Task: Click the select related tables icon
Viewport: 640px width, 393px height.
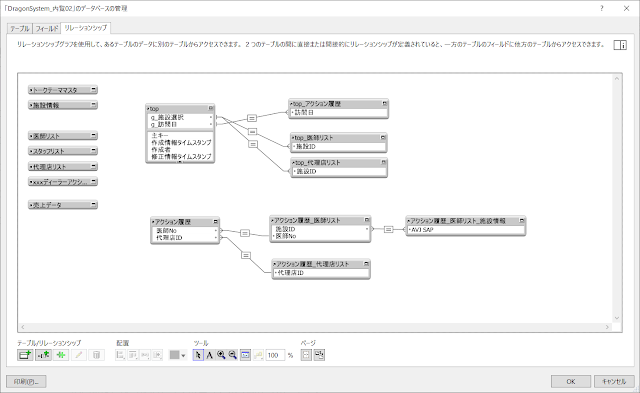Action: pyautogui.click(x=258, y=355)
